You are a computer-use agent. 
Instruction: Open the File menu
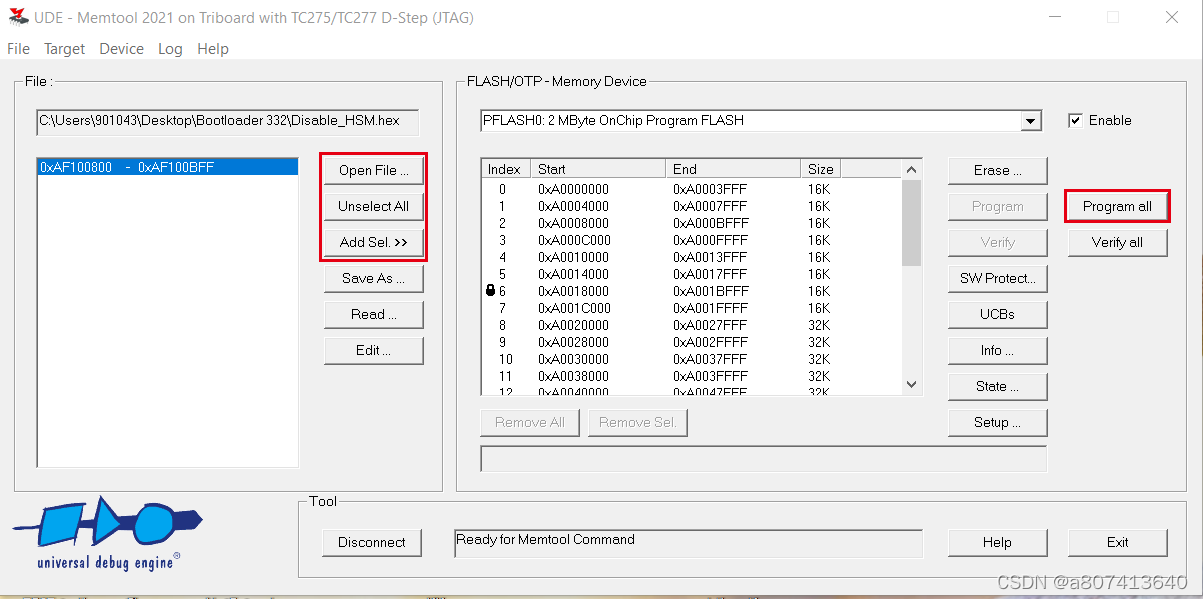tap(19, 49)
